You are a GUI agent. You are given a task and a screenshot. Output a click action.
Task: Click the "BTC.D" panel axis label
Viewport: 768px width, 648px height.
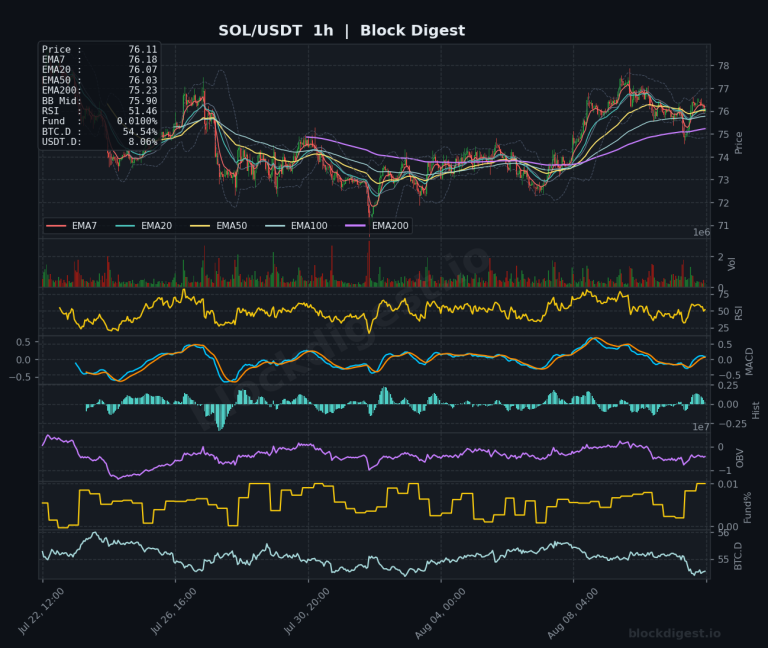pyautogui.click(x=738, y=556)
